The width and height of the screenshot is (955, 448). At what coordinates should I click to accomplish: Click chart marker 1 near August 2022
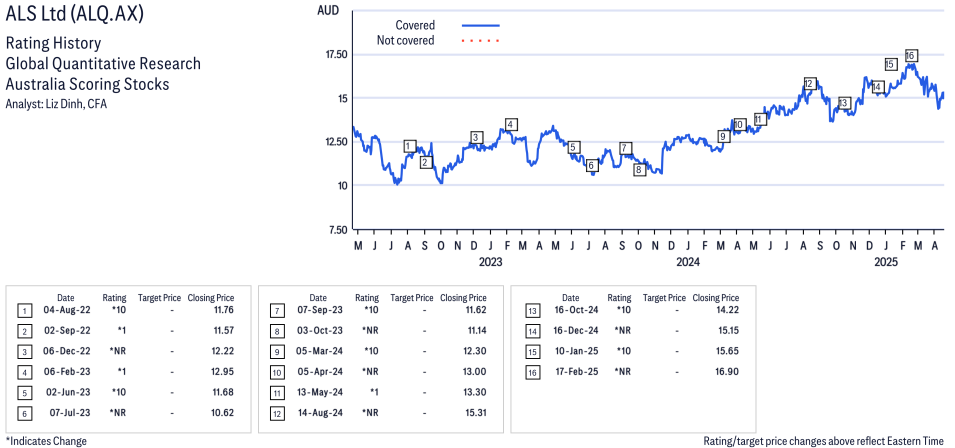tap(409, 146)
